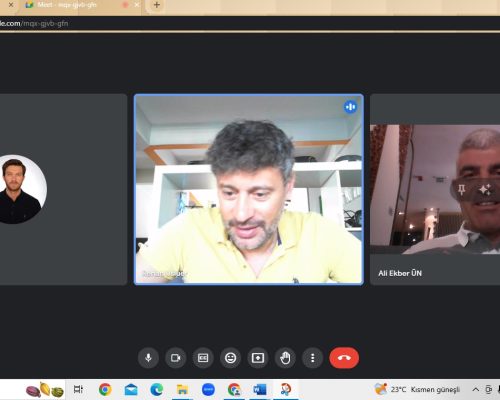Click the Kısmen güneşli weather text

point(435,390)
